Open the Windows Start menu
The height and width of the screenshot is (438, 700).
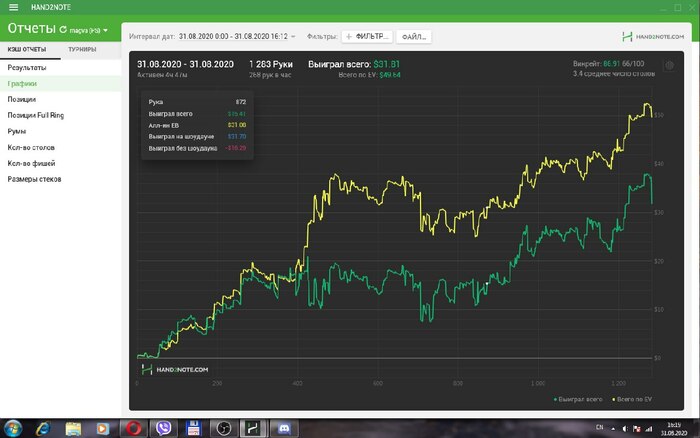coord(12,429)
